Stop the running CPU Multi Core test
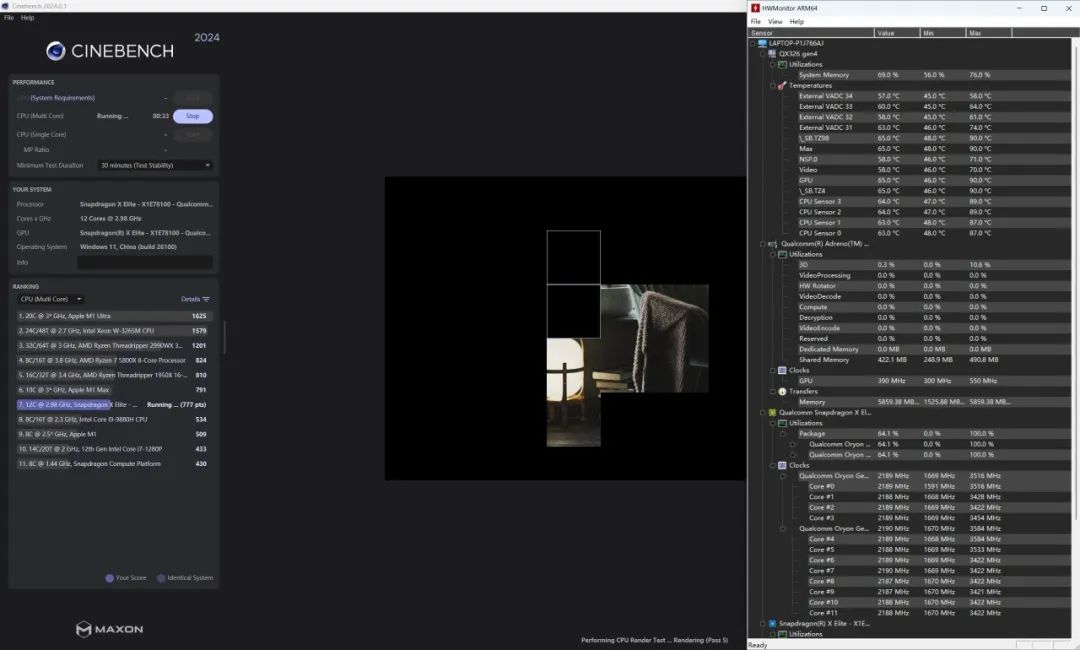Screen dimensions: 1080x650 (193, 116)
